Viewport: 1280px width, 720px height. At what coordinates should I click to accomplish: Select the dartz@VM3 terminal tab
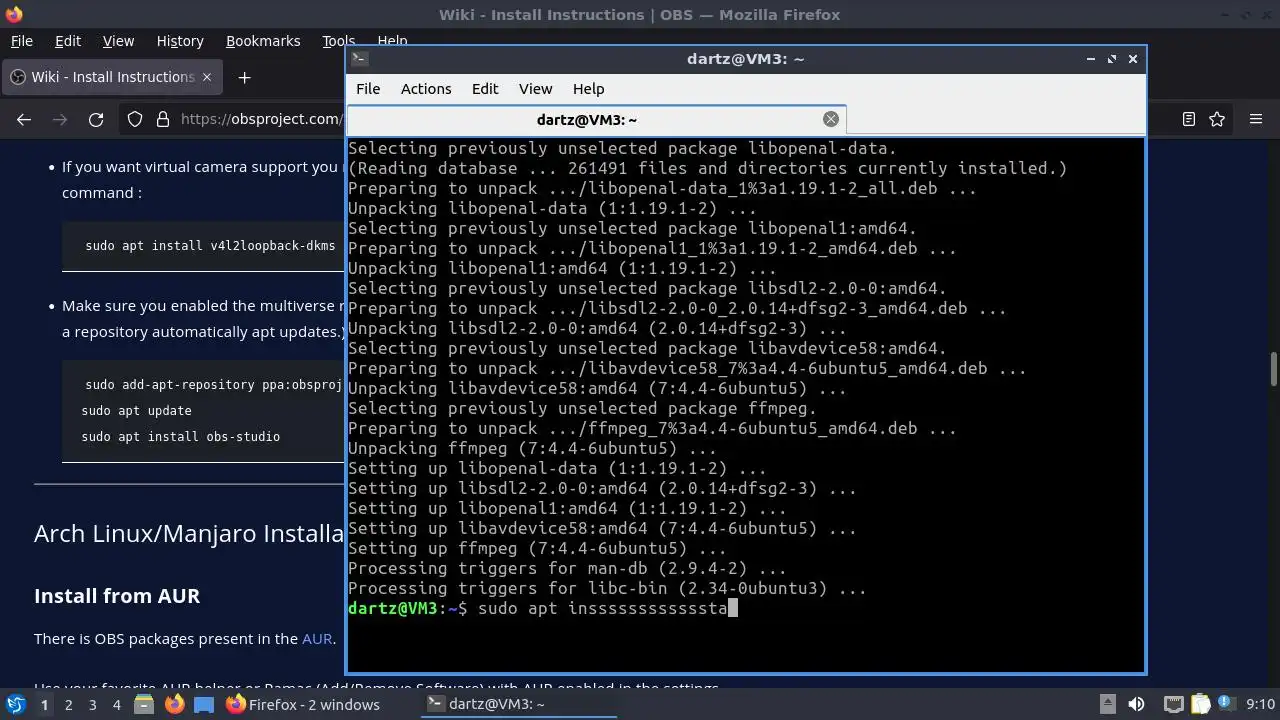[597, 119]
